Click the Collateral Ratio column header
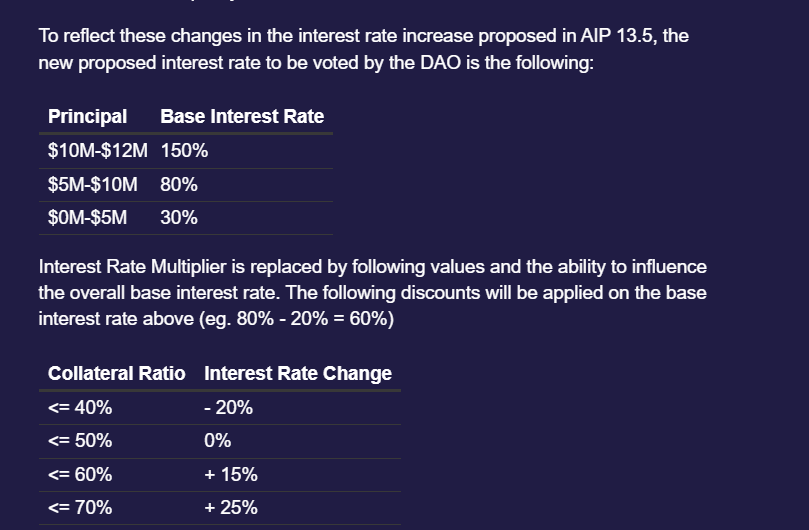Viewport: 809px width, 530px height. click(x=117, y=374)
